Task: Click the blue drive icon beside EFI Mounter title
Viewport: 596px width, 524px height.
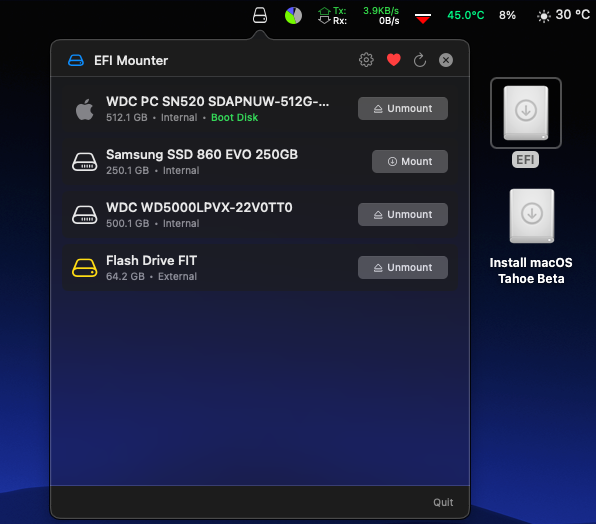Action: point(76,60)
